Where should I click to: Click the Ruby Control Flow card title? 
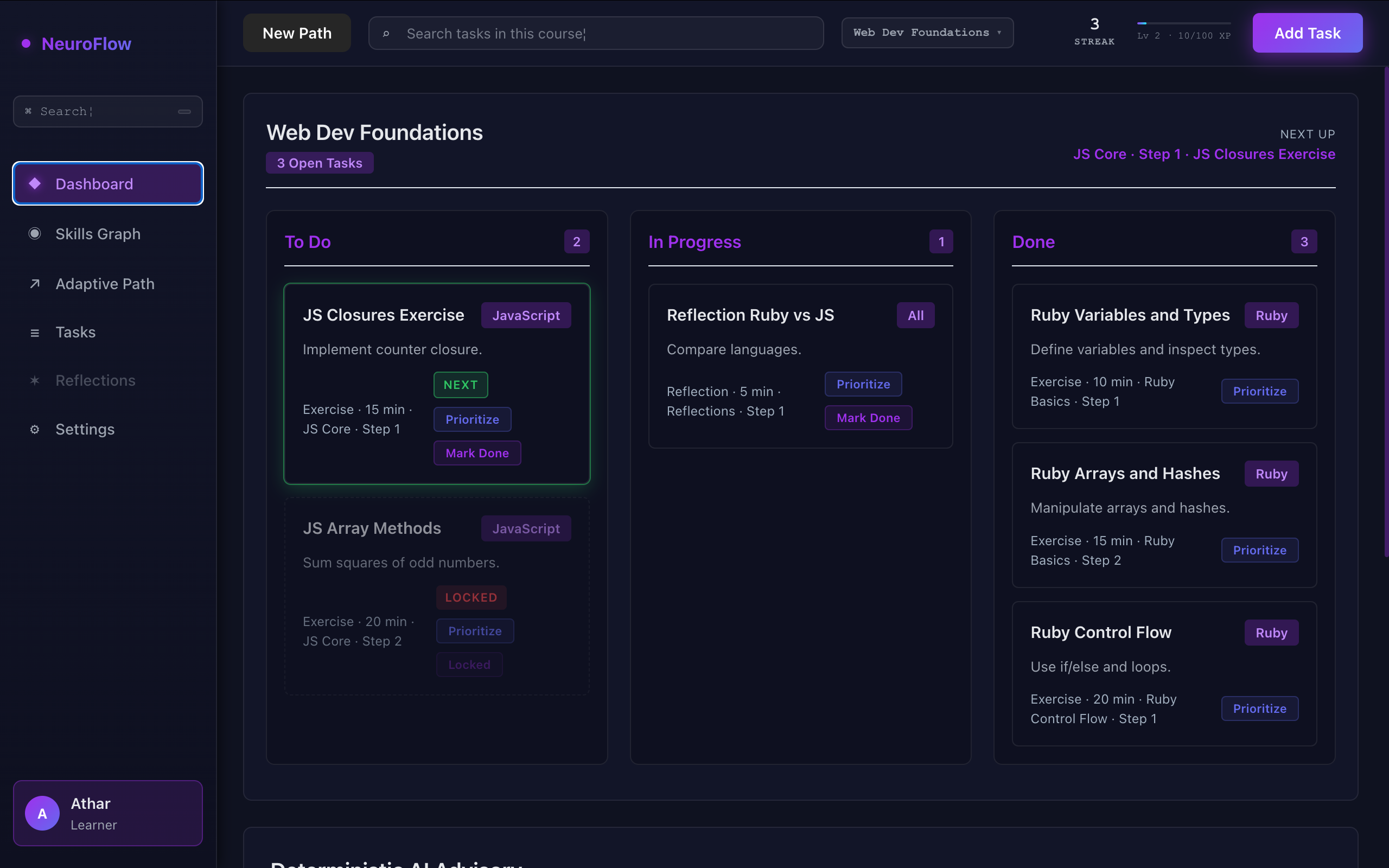[x=1101, y=633]
